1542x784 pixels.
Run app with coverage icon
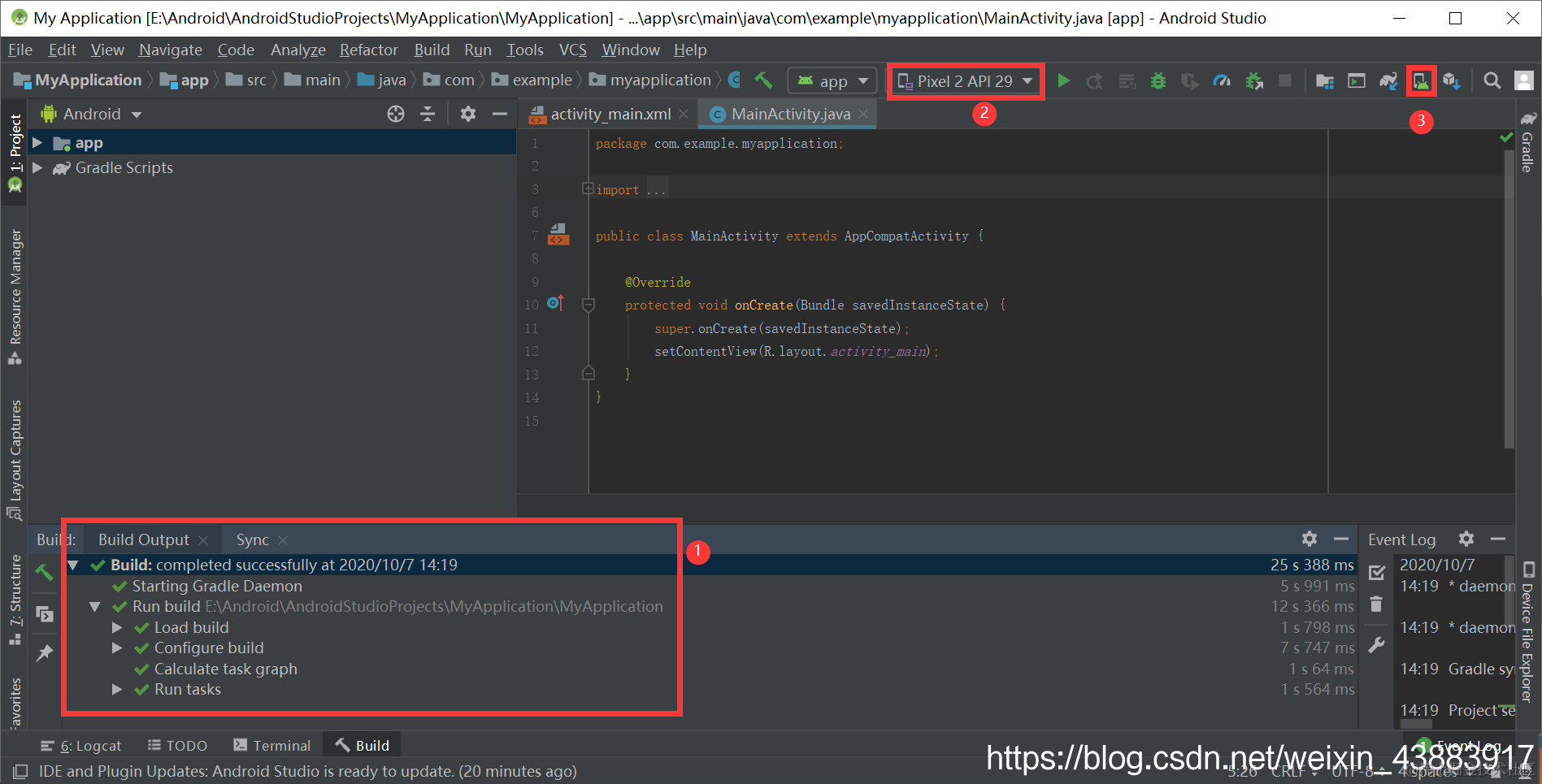1190,80
